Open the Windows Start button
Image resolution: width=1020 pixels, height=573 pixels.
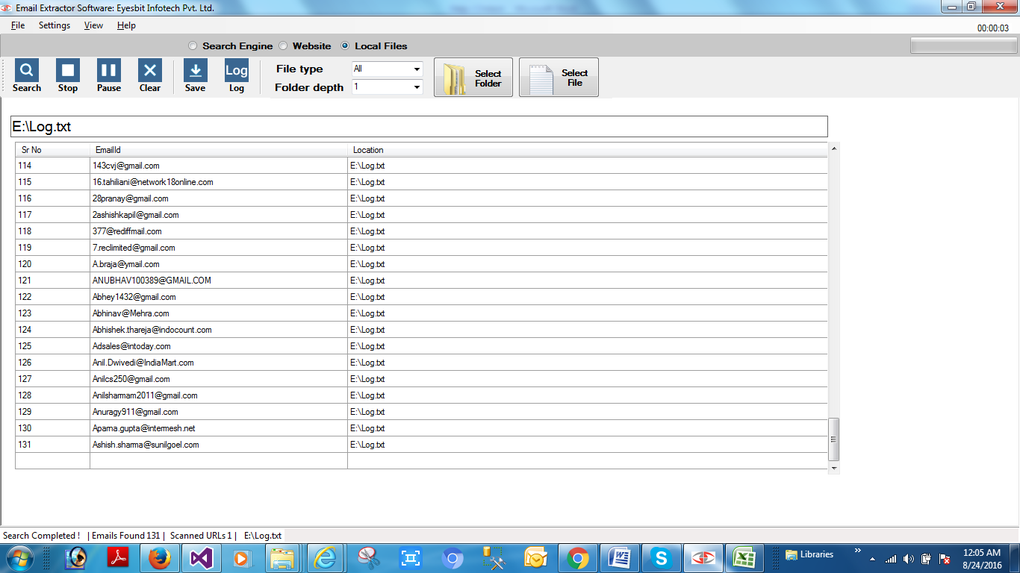click(x=19, y=559)
